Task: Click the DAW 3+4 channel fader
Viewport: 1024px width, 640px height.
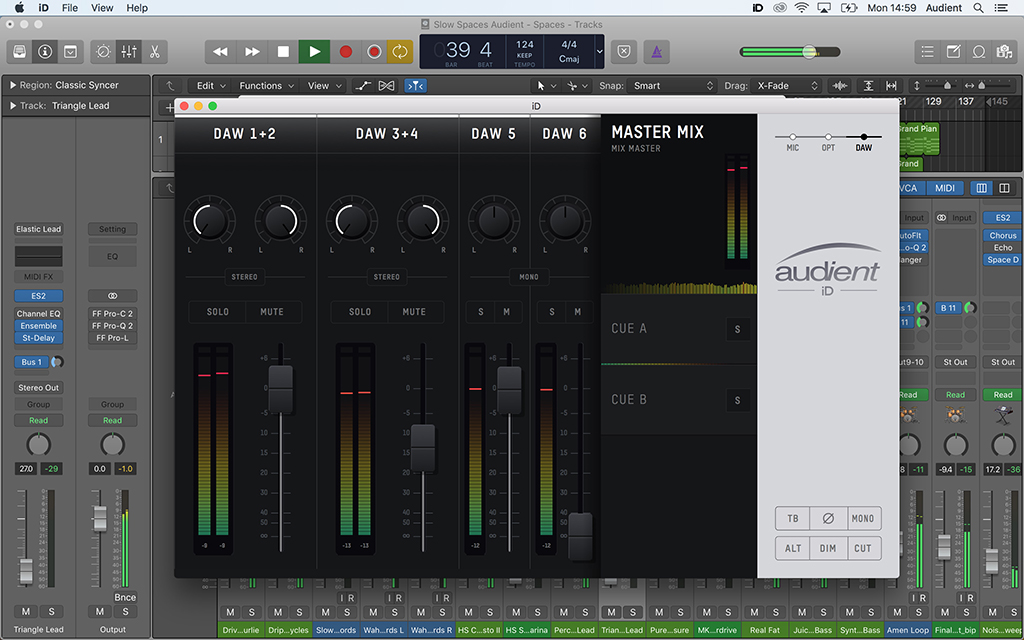Action: click(x=424, y=447)
